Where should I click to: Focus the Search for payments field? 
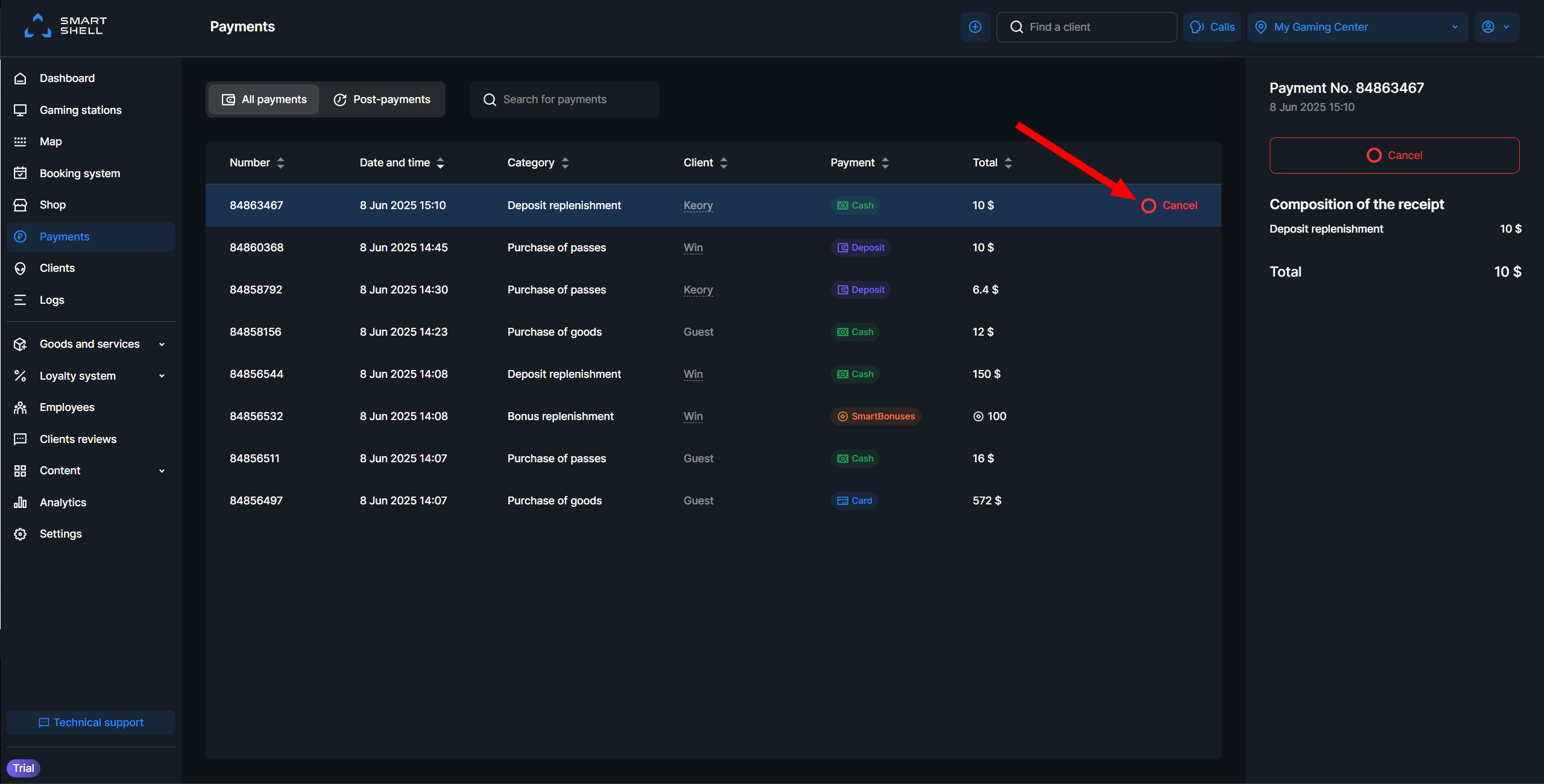pyautogui.click(x=564, y=99)
